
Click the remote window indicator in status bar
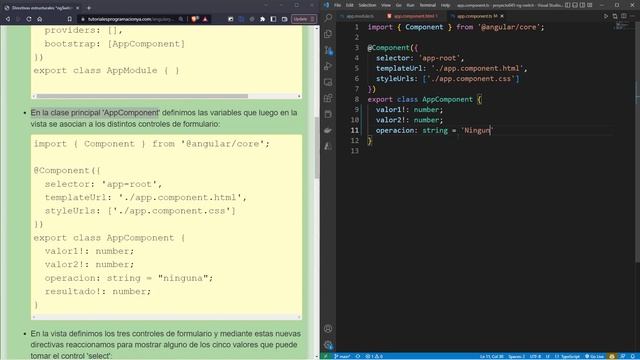pyautogui.click(x=326, y=356)
